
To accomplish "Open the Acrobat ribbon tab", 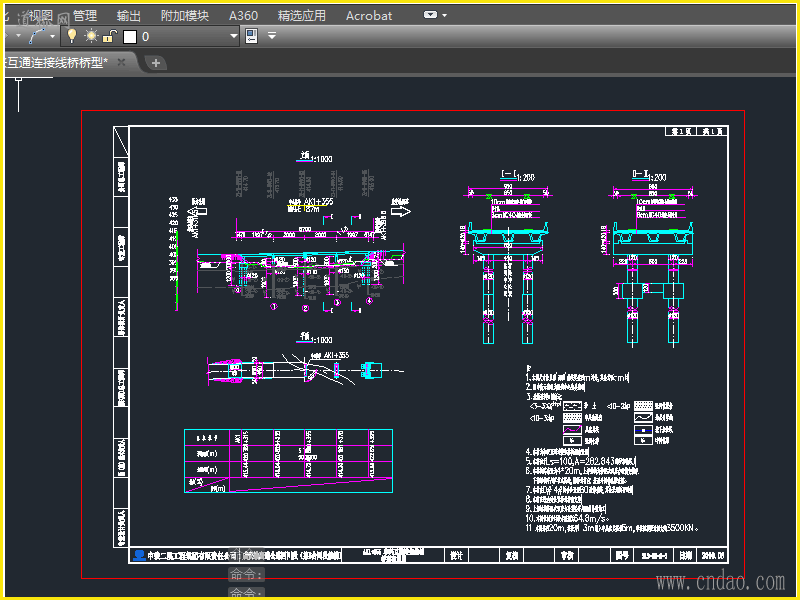I will [x=369, y=15].
